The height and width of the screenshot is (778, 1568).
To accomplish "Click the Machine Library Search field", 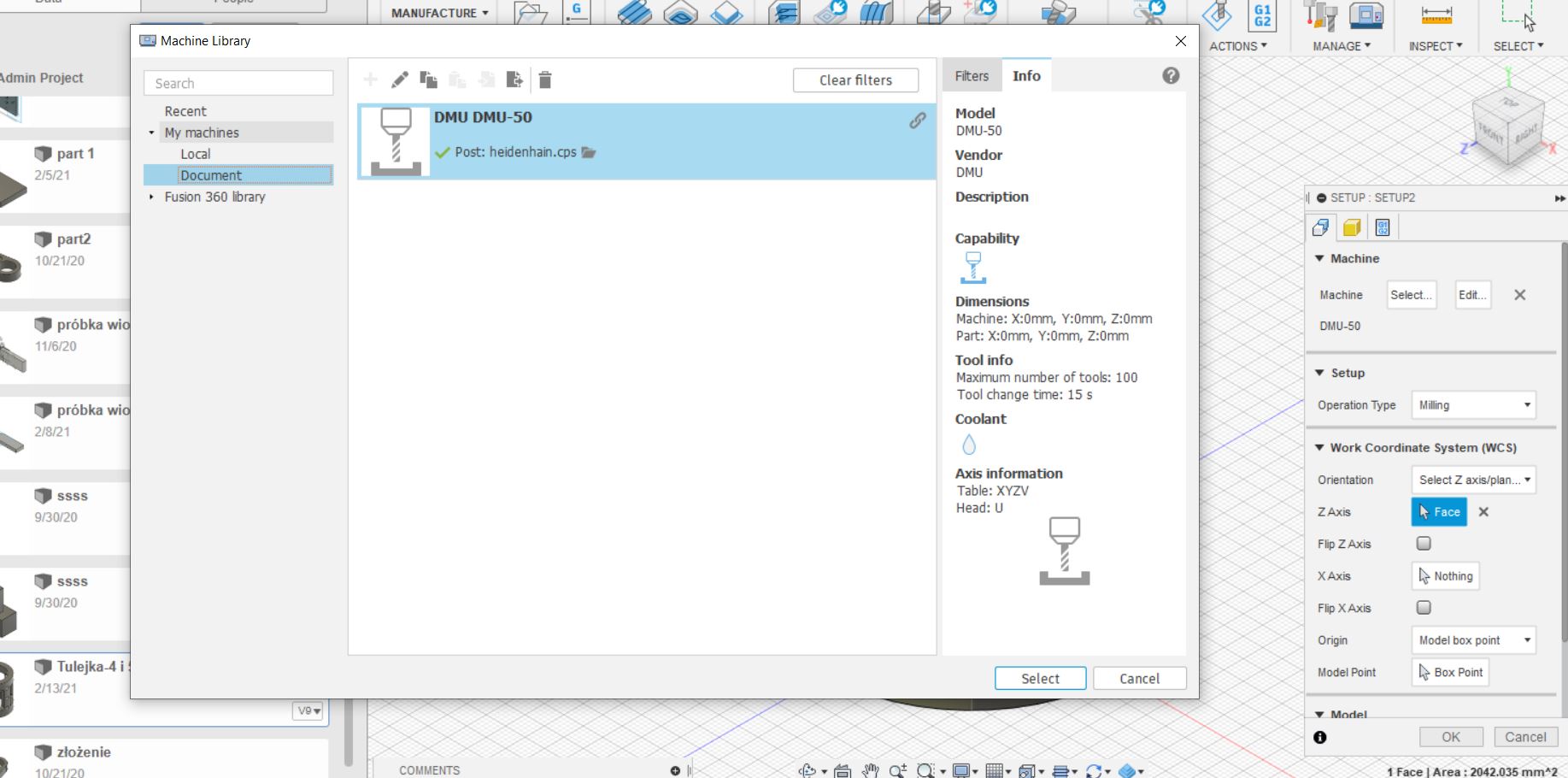I will click(238, 83).
